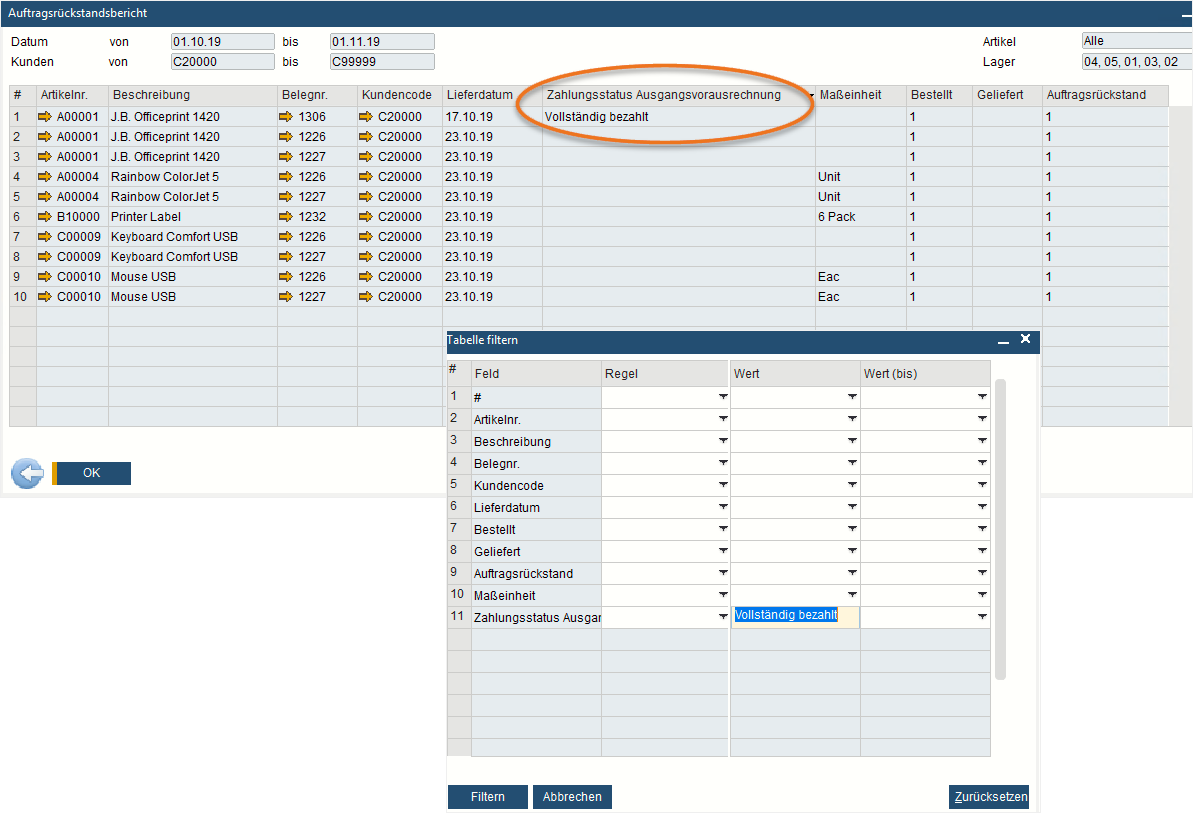This screenshot has height=813, width=1193.
Task: Open Regel dropdown for Zahlungsstatus filter row
Action: tap(723, 617)
